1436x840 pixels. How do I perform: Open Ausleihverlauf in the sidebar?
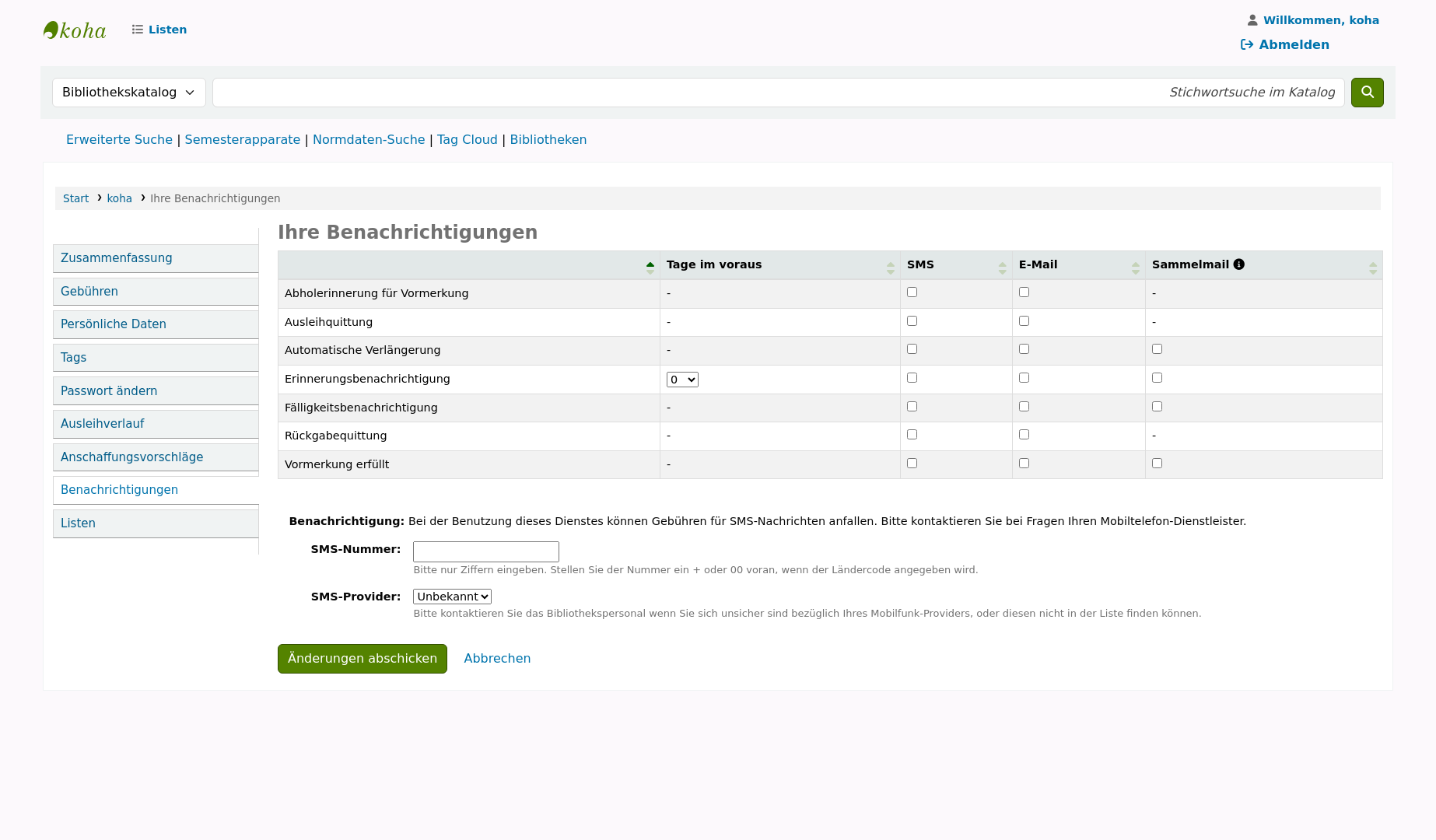156,424
